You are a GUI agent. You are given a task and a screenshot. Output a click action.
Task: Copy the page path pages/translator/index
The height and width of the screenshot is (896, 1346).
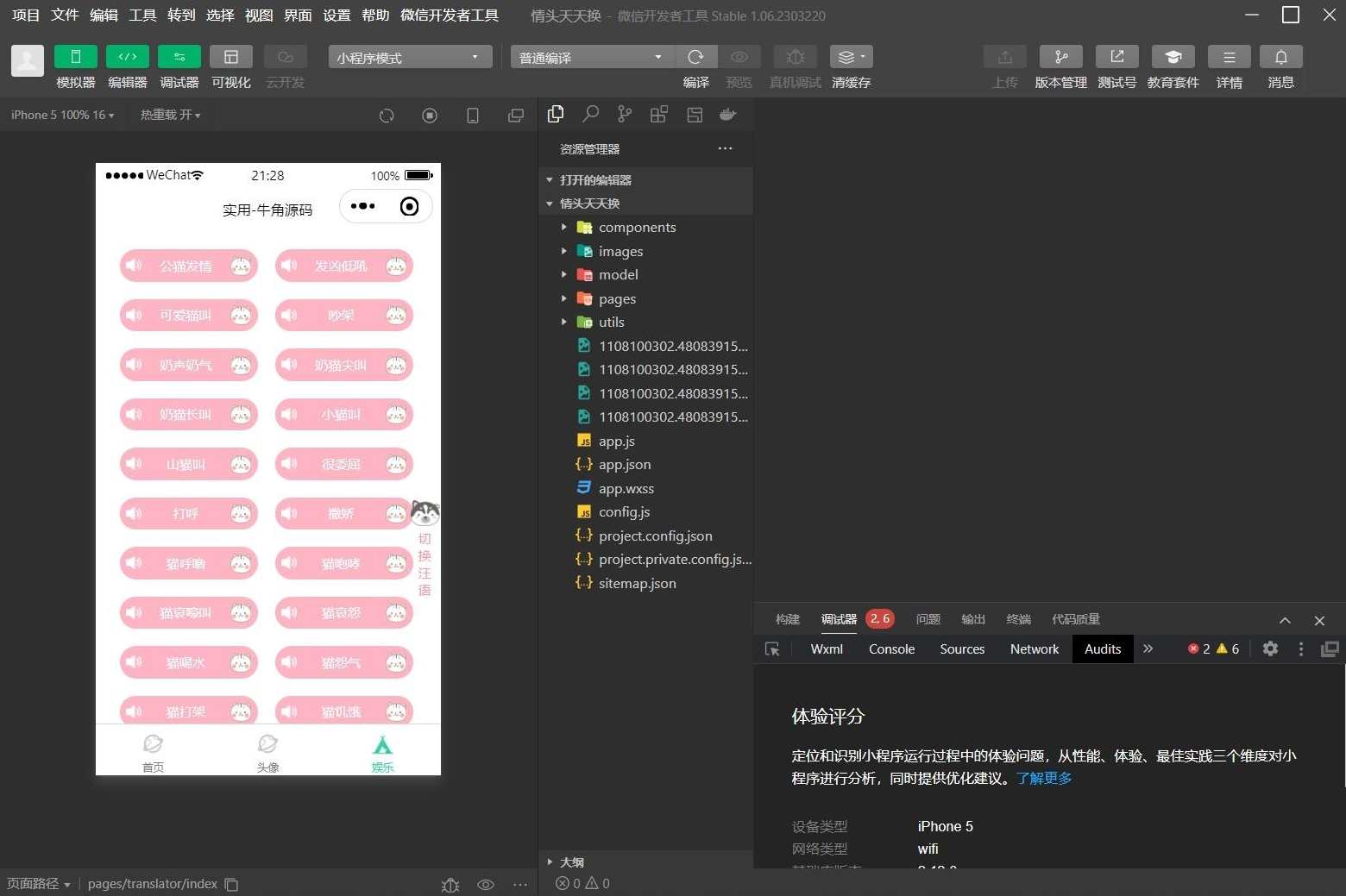(x=230, y=884)
